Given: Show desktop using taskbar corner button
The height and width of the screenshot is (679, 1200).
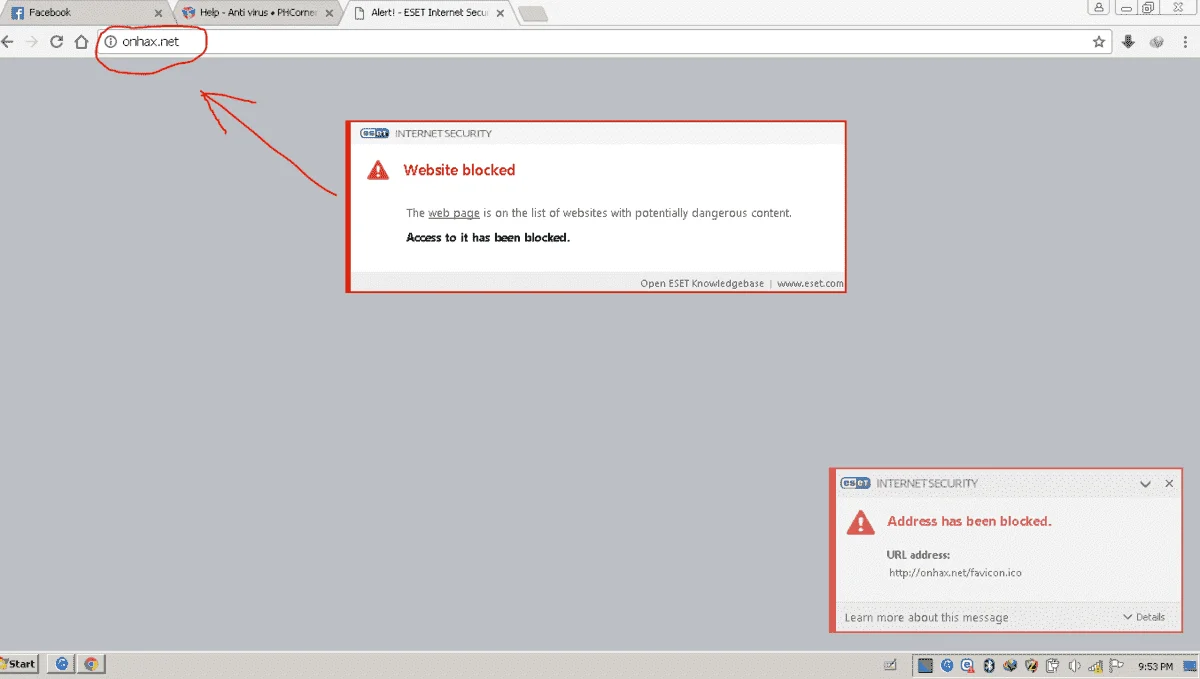Looking at the screenshot, I should [x=1192, y=665].
